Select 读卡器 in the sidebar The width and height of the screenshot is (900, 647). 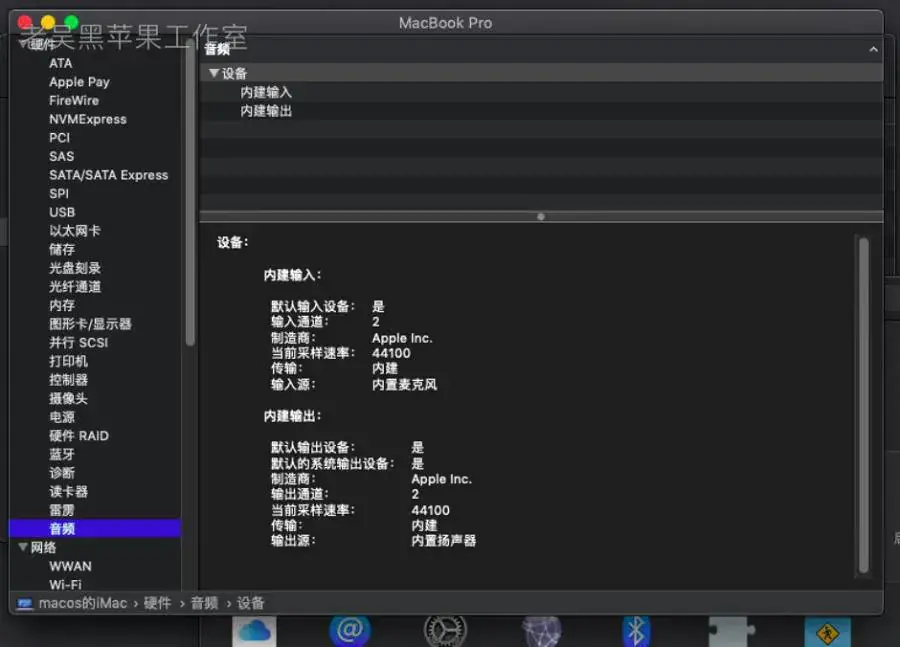click(x=68, y=491)
